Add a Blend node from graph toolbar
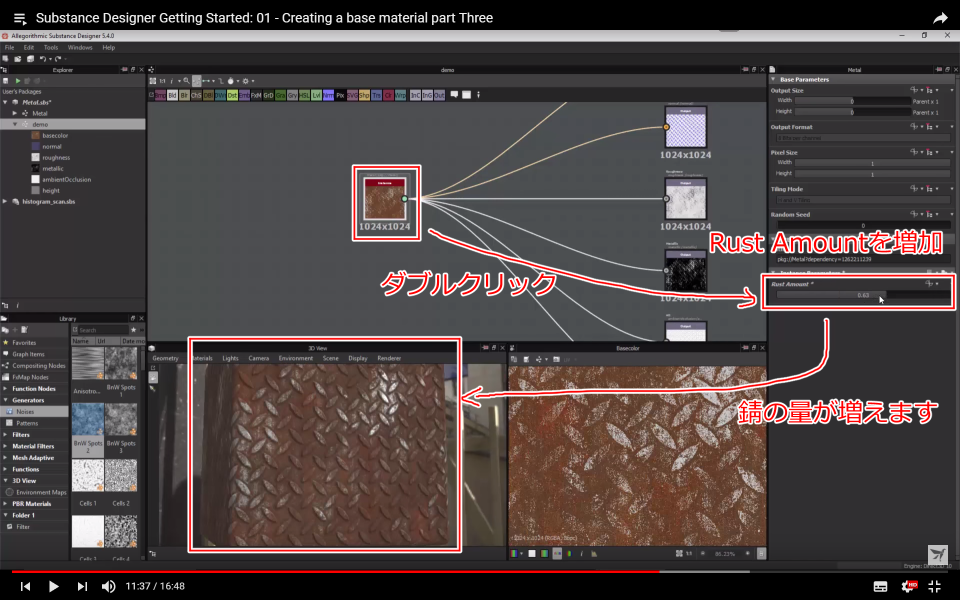Viewport: 960px width, 600px height. tap(172, 95)
